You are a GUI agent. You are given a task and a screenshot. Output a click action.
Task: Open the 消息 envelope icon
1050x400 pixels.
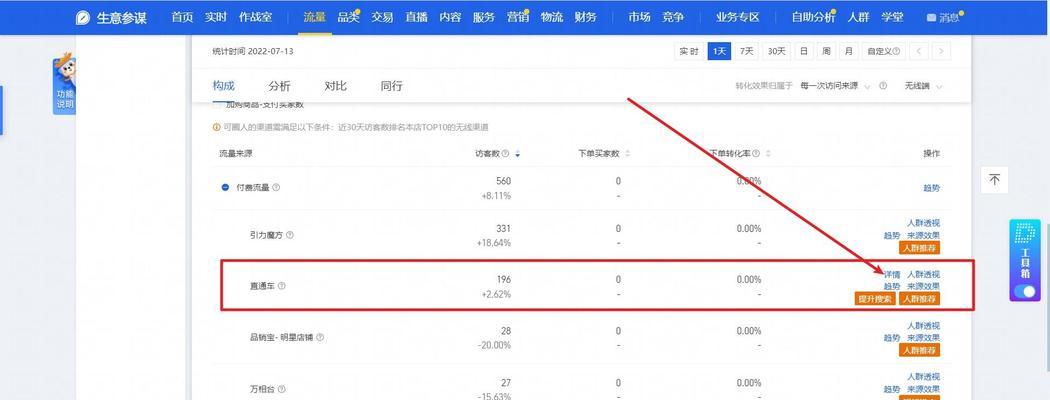pyautogui.click(x=931, y=18)
